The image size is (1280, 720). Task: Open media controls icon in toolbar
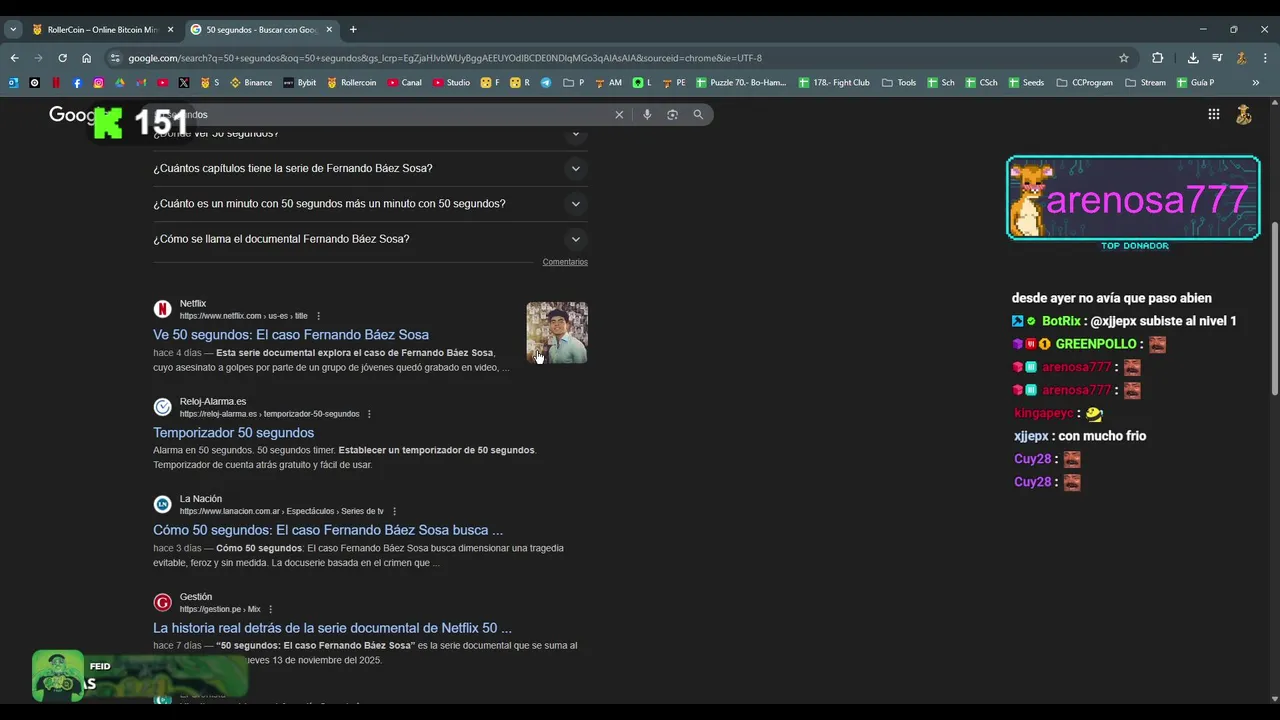[x=1217, y=58]
